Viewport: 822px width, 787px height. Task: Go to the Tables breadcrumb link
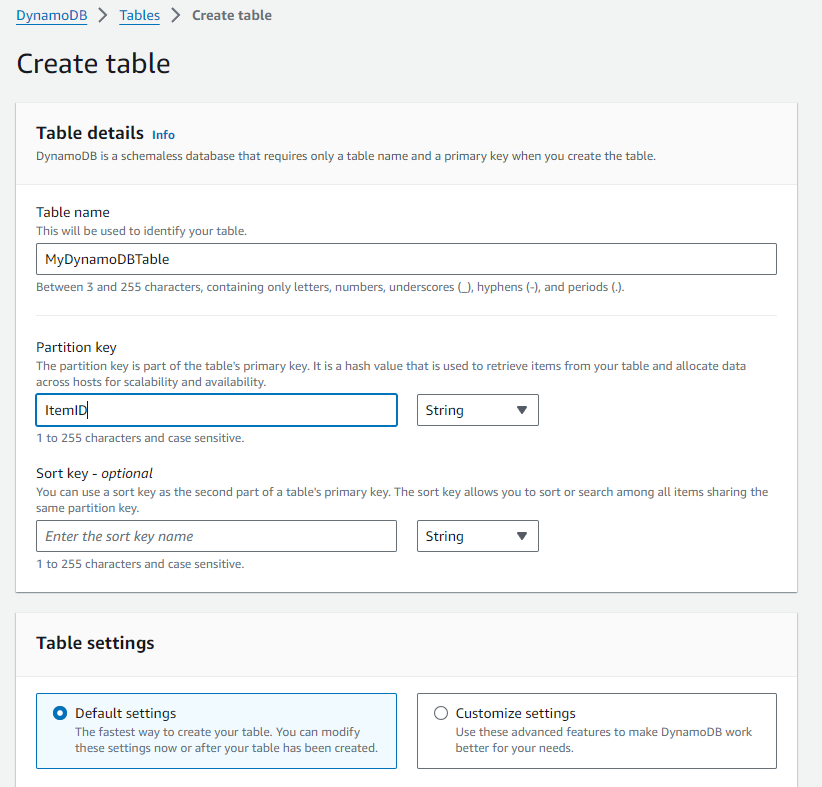pos(139,15)
